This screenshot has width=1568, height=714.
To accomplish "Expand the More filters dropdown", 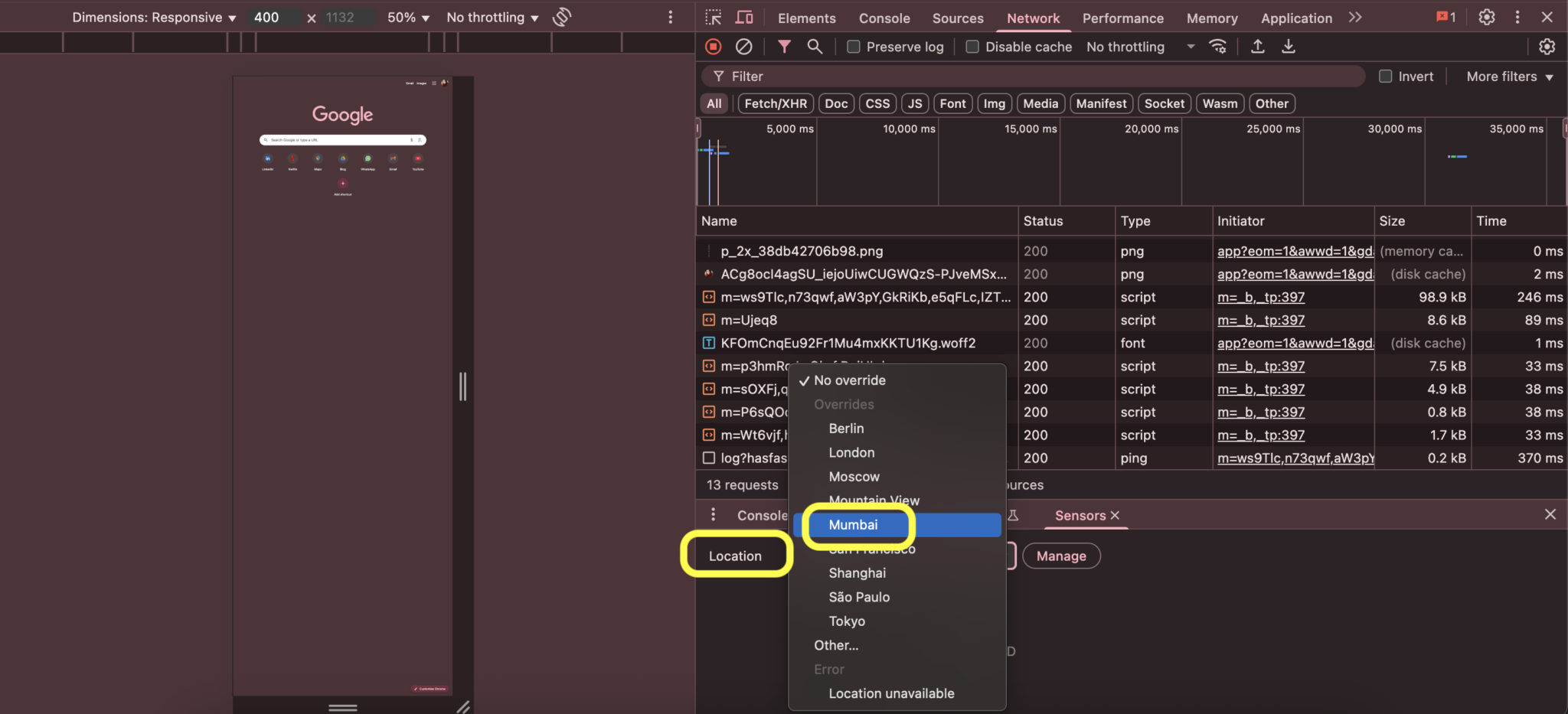I will (x=1509, y=77).
